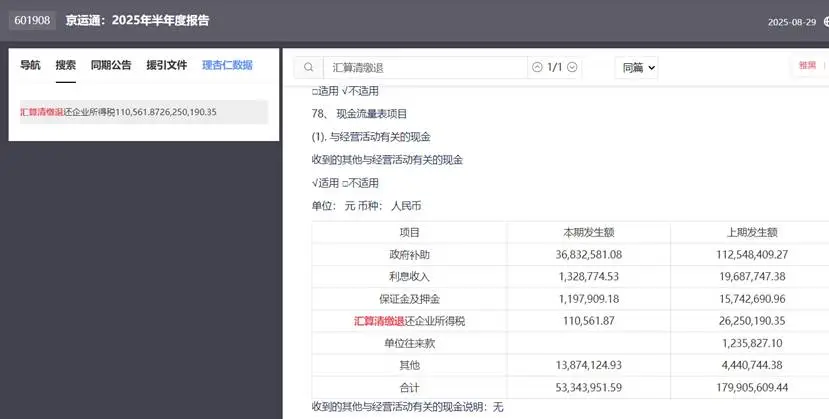
Task: Click the red button at top right
Action: 807,66
